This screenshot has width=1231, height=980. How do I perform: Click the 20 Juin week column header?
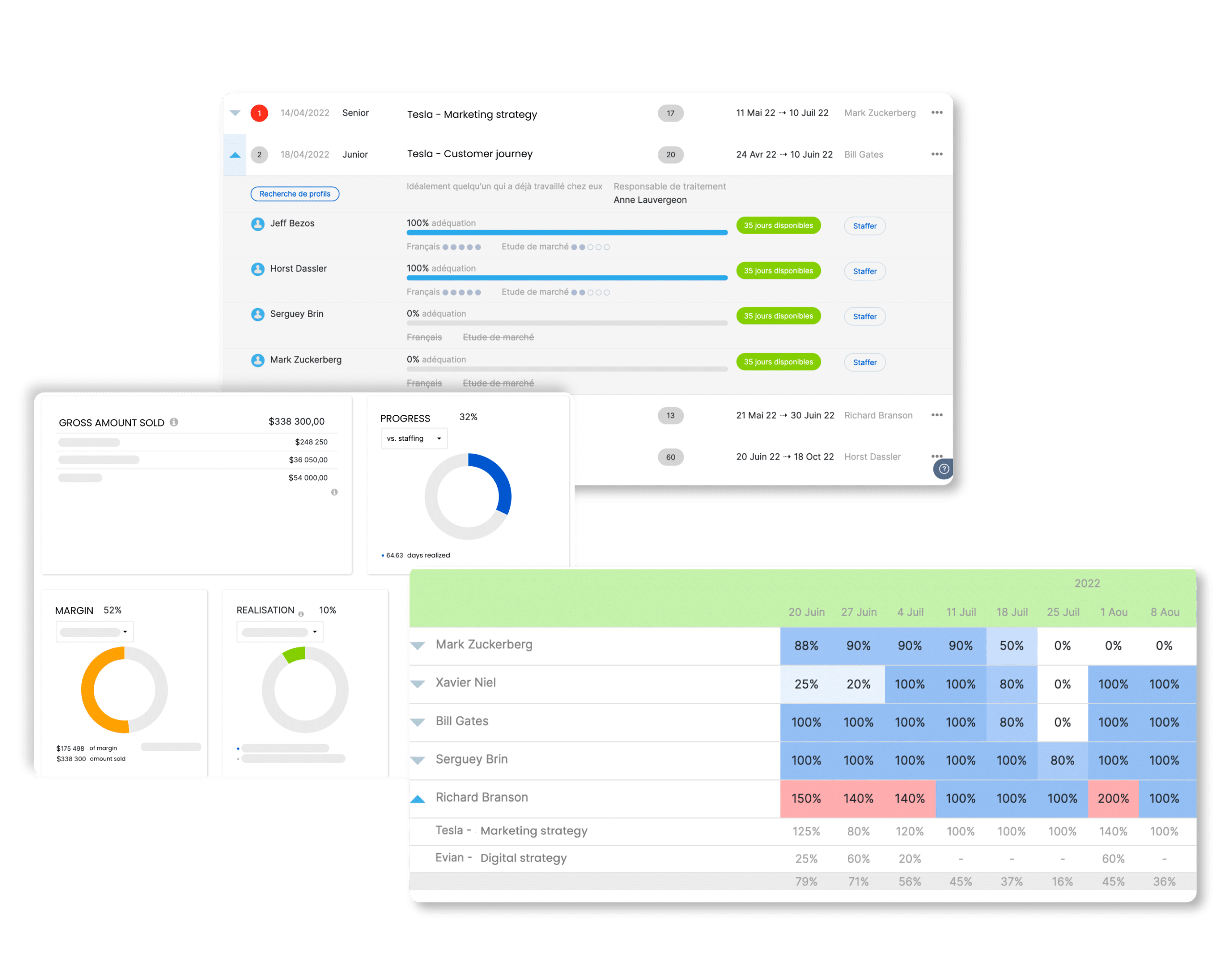806,612
